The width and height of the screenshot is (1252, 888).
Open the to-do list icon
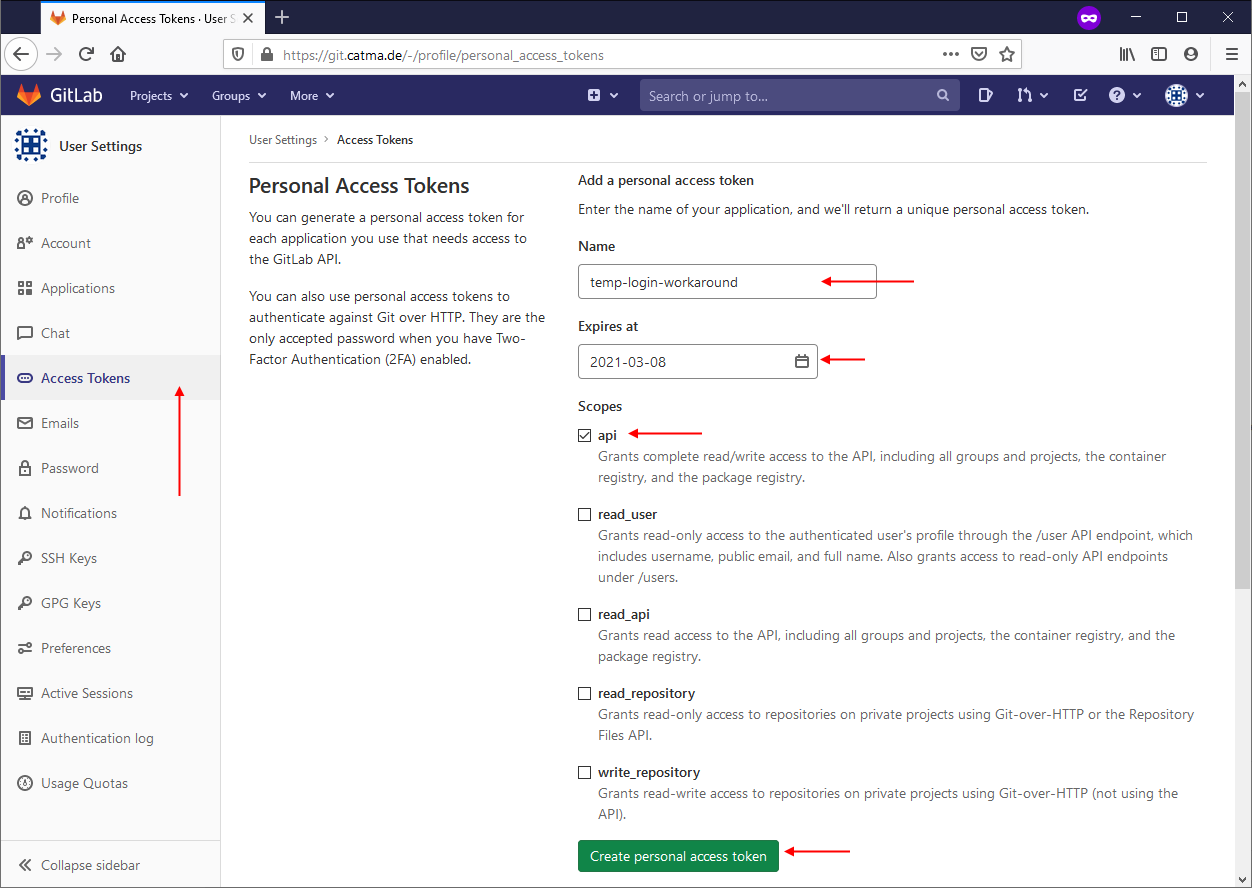tap(1080, 95)
